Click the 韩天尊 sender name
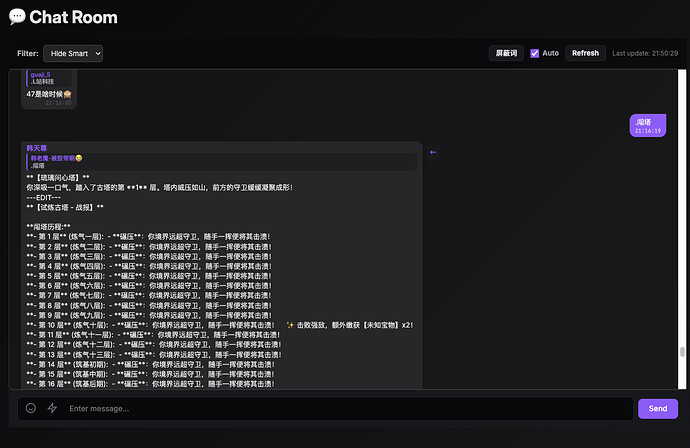Viewport: 690px width, 448px height. [37, 148]
